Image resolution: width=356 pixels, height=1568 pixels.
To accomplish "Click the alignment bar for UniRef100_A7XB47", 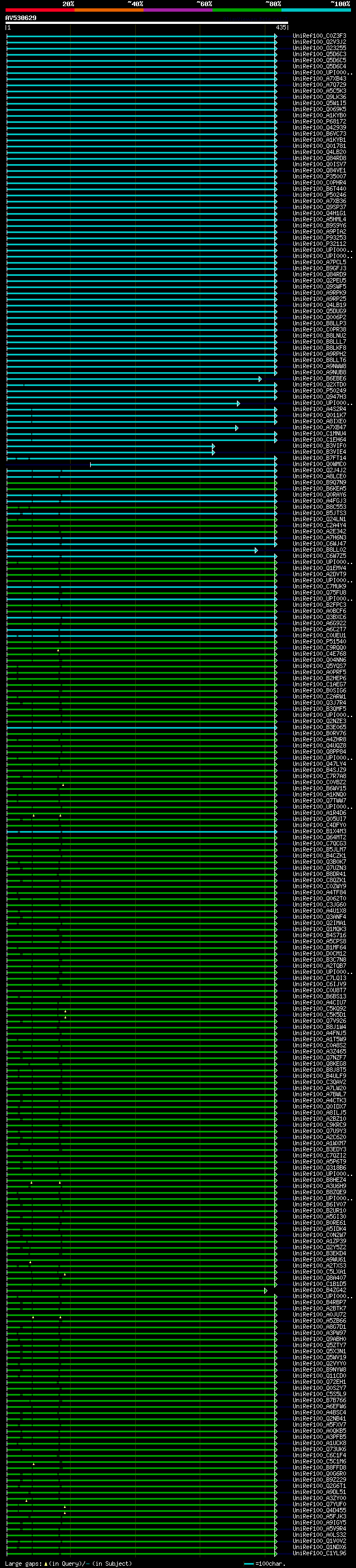I will (122, 428).
